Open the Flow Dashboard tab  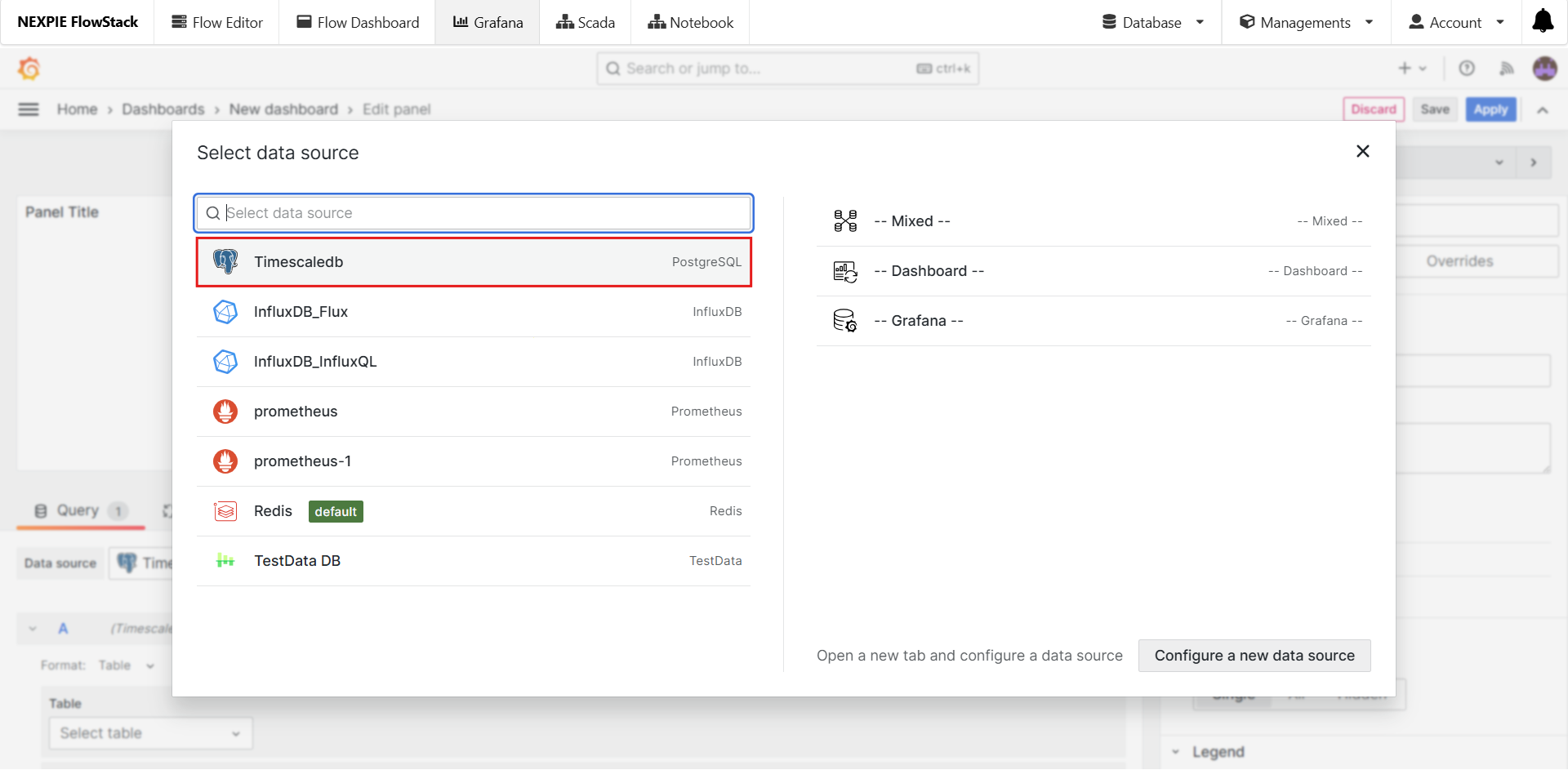358,22
